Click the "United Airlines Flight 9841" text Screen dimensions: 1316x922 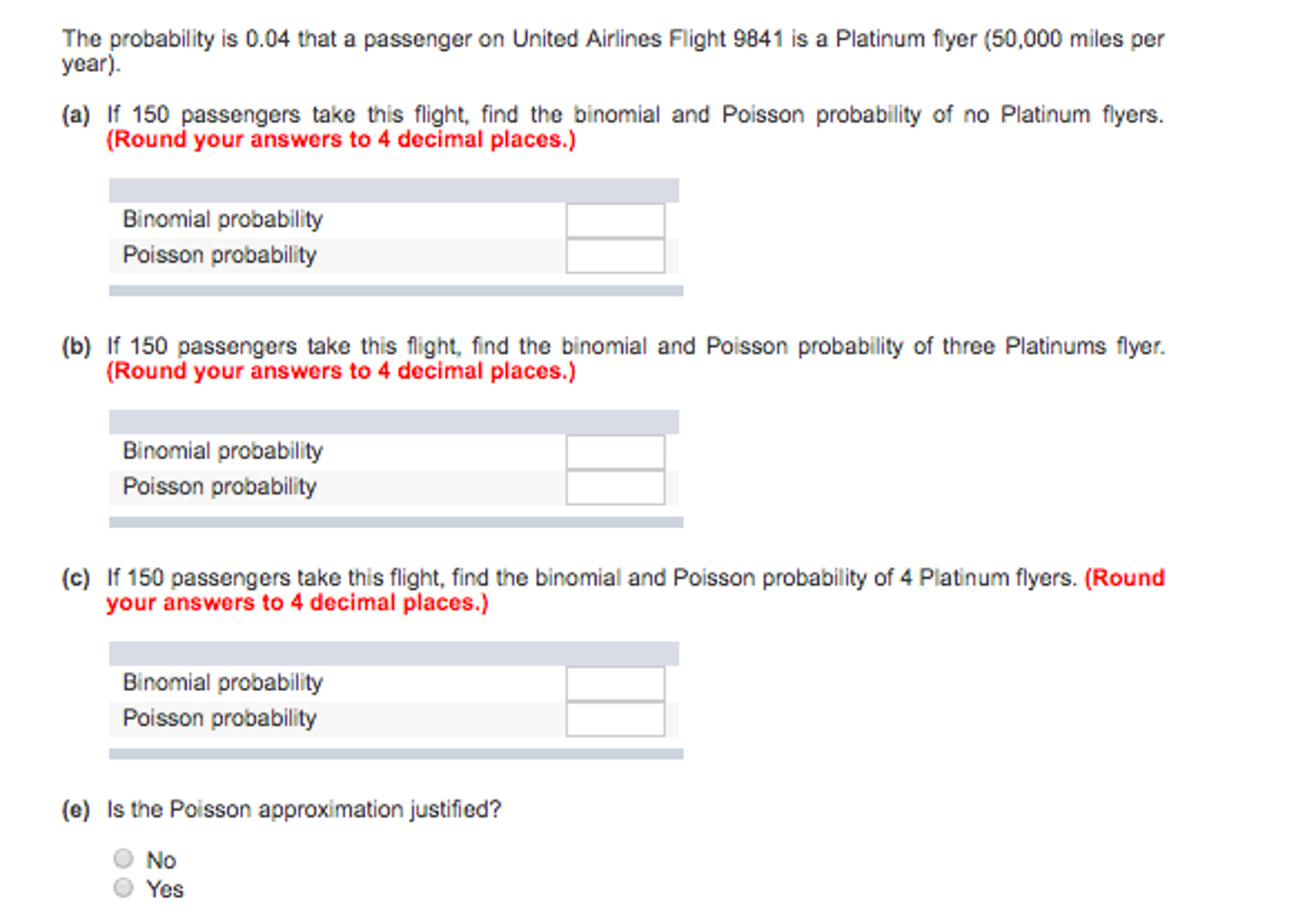point(647,39)
